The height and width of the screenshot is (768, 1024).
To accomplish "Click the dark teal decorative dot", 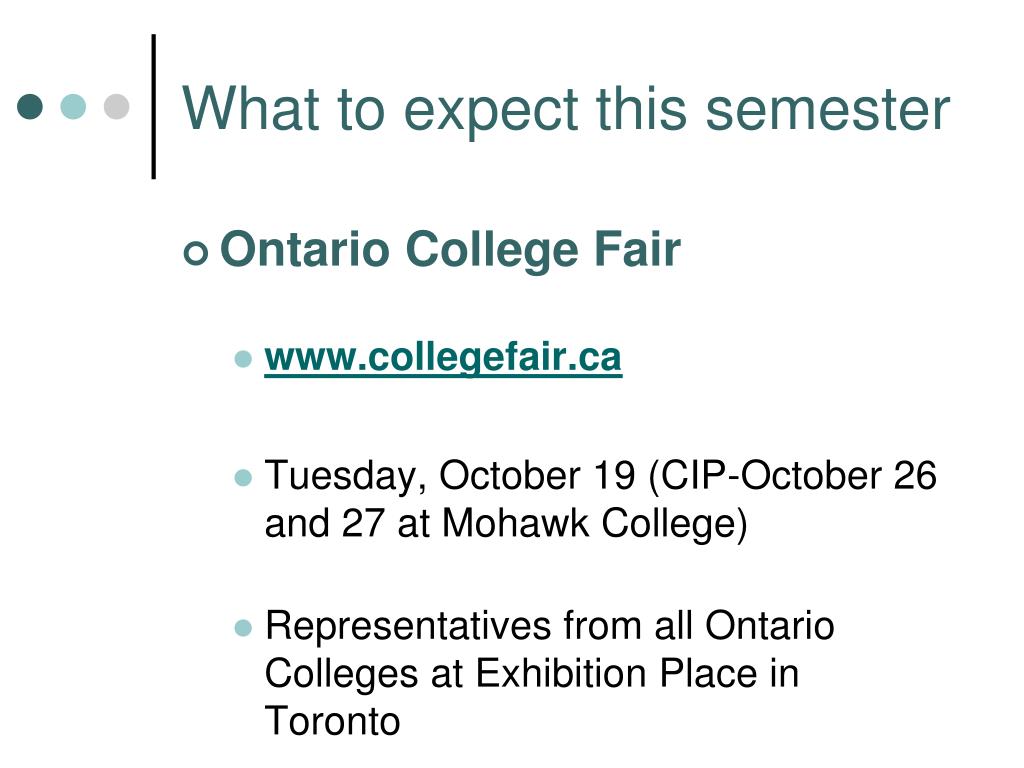I will 30,106.
